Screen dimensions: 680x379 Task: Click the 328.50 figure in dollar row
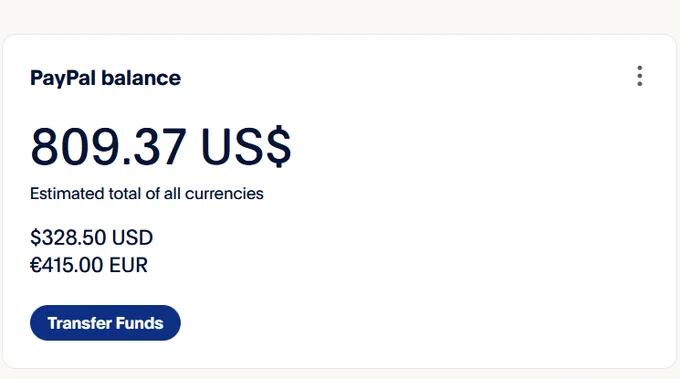(73, 237)
